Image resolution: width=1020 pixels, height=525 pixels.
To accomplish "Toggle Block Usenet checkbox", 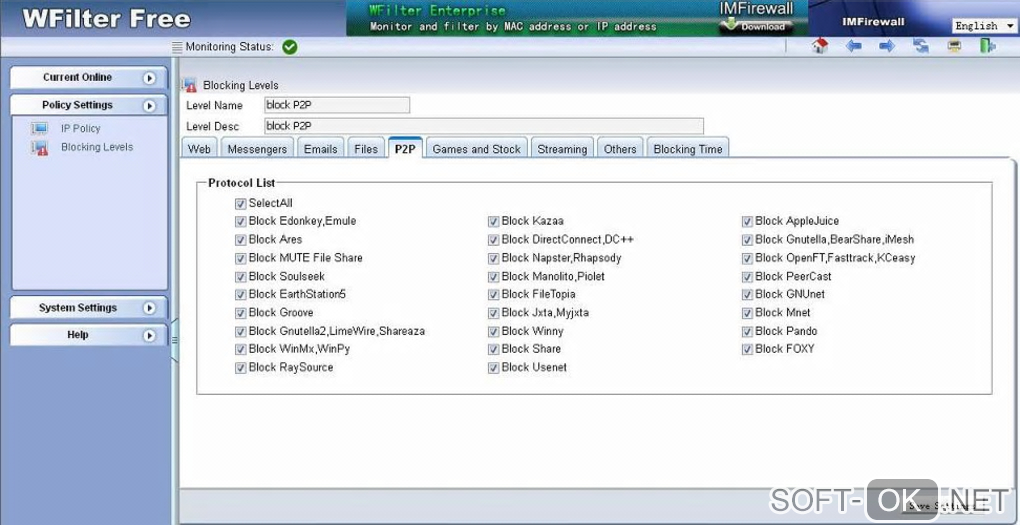I will pyautogui.click(x=494, y=368).
